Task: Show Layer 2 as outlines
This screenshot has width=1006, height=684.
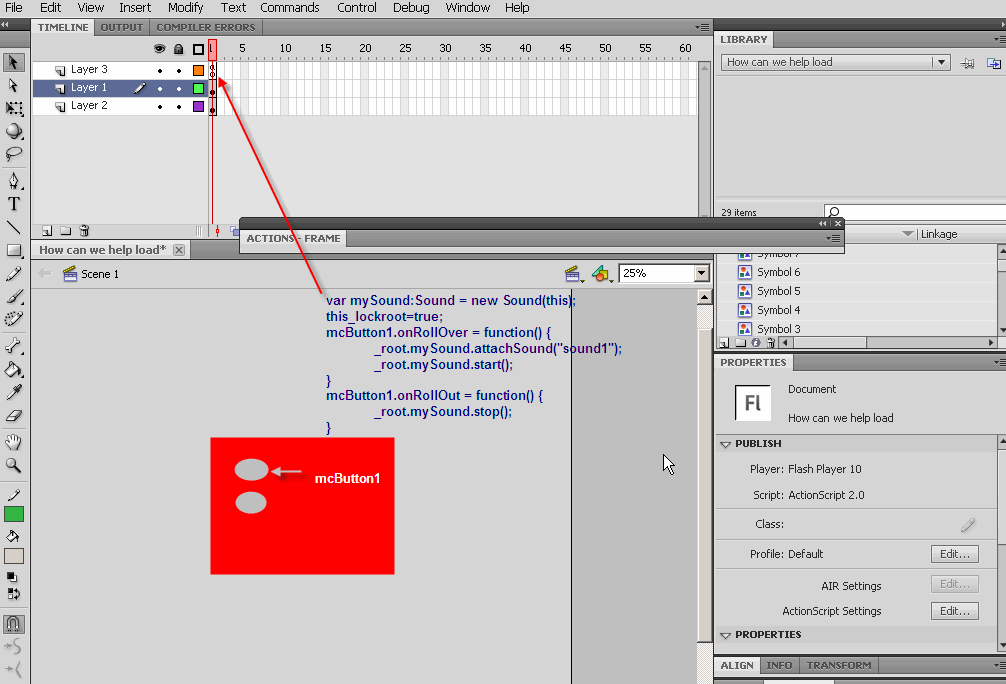Action: [197, 106]
